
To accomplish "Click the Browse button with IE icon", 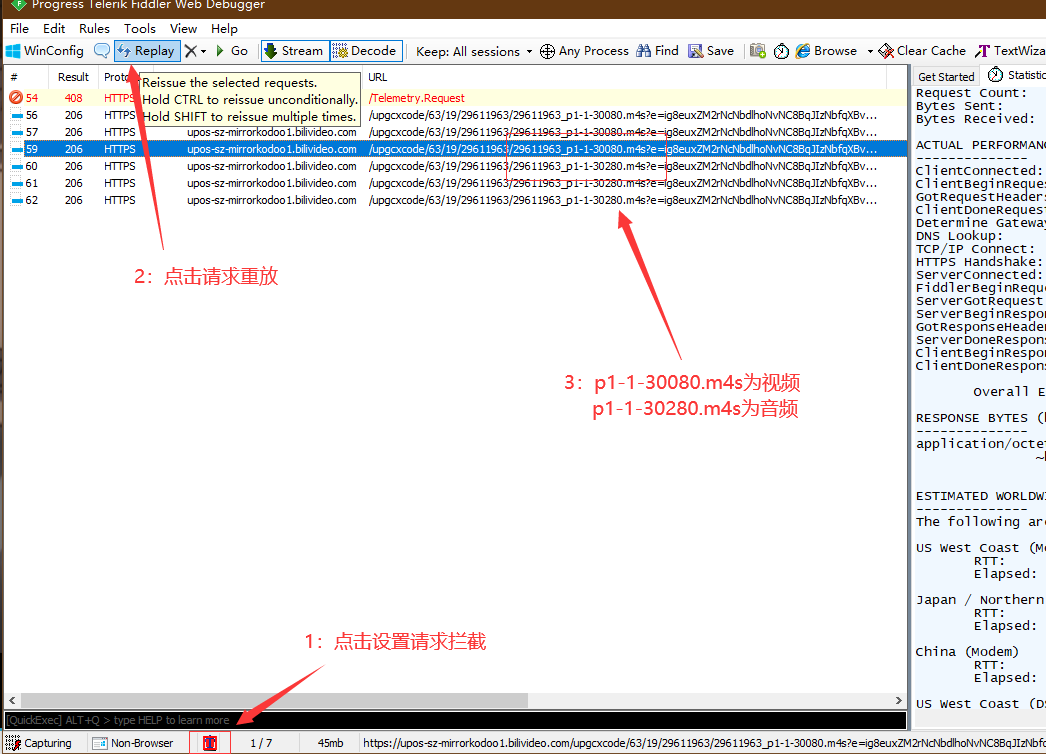I will click(x=827, y=51).
